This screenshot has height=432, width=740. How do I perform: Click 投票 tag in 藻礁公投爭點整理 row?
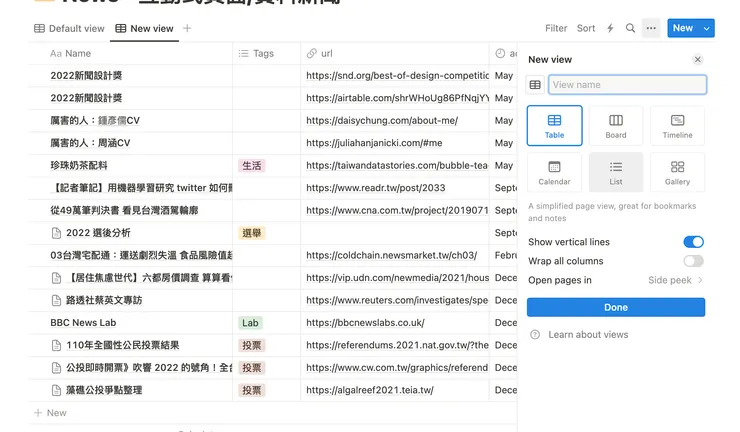252,390
